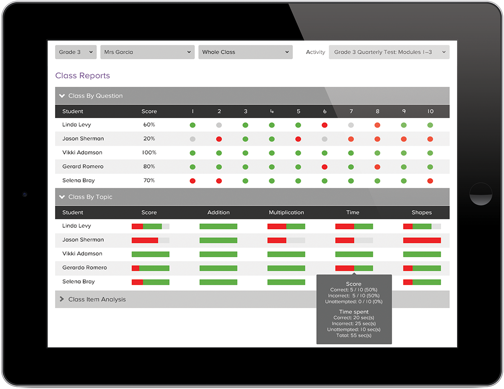Click Jason Sherman's question 10 red dot

pos(430,139)
